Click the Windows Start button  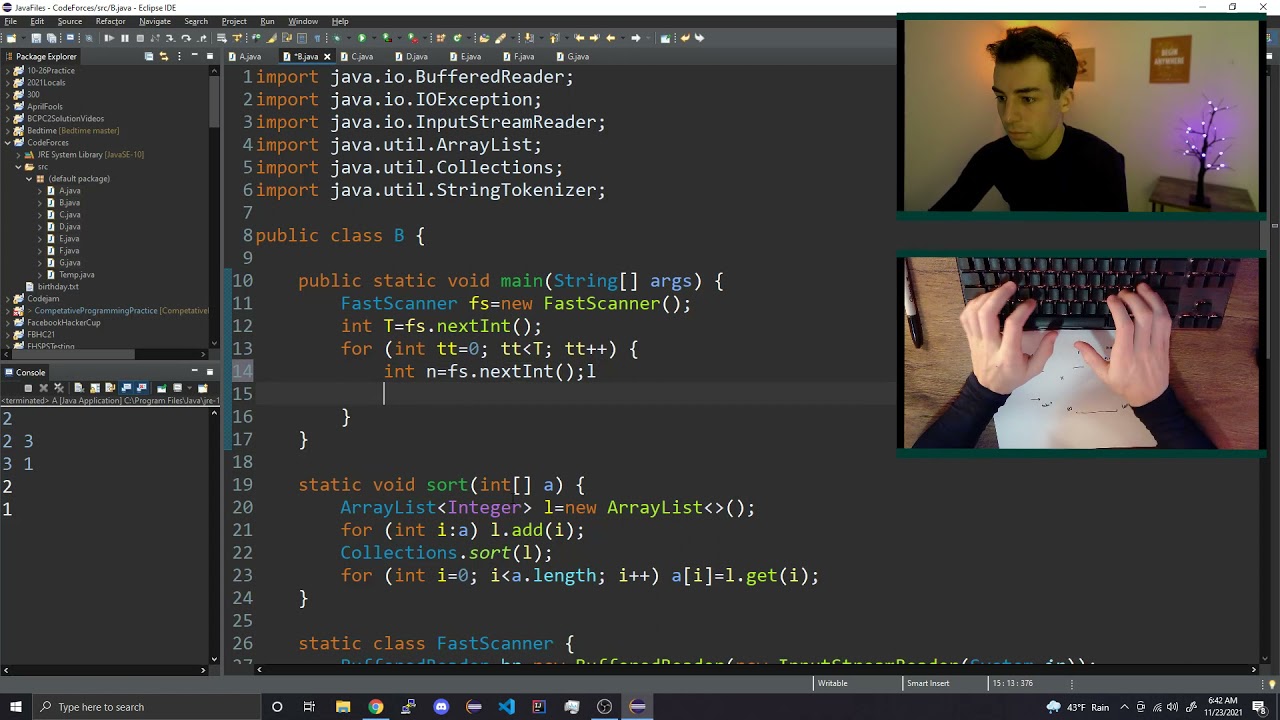(x=15, y=707)
